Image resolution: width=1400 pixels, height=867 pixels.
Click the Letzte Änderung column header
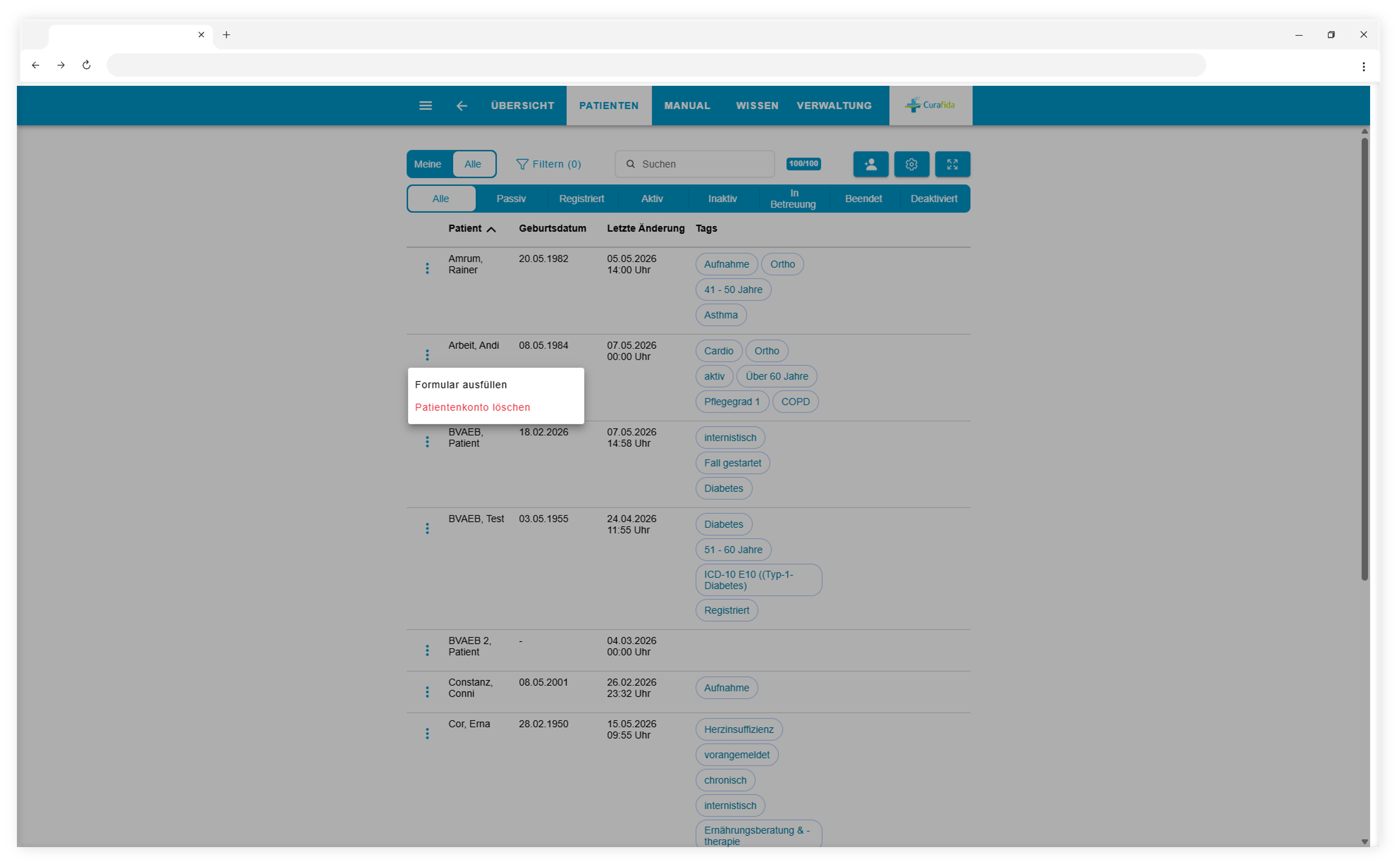click(646, 228)
